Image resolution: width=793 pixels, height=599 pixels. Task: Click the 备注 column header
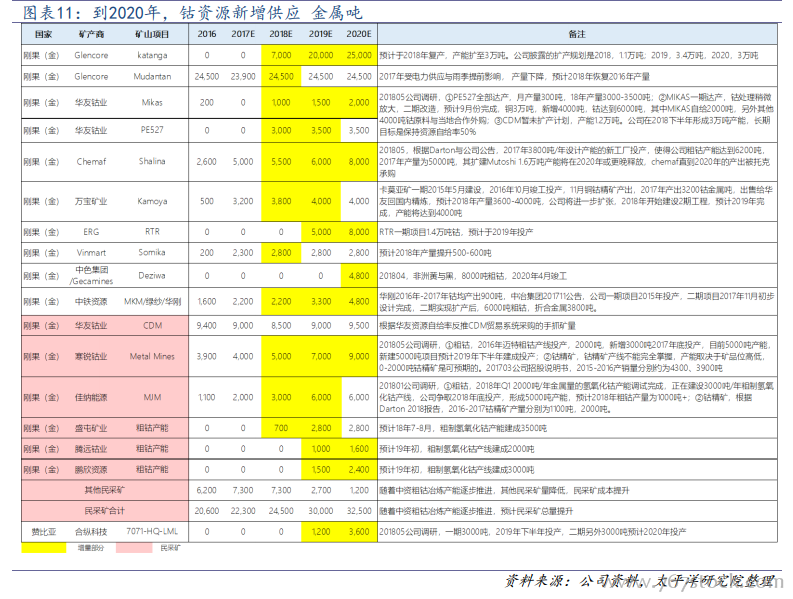[x=577, y=34]
